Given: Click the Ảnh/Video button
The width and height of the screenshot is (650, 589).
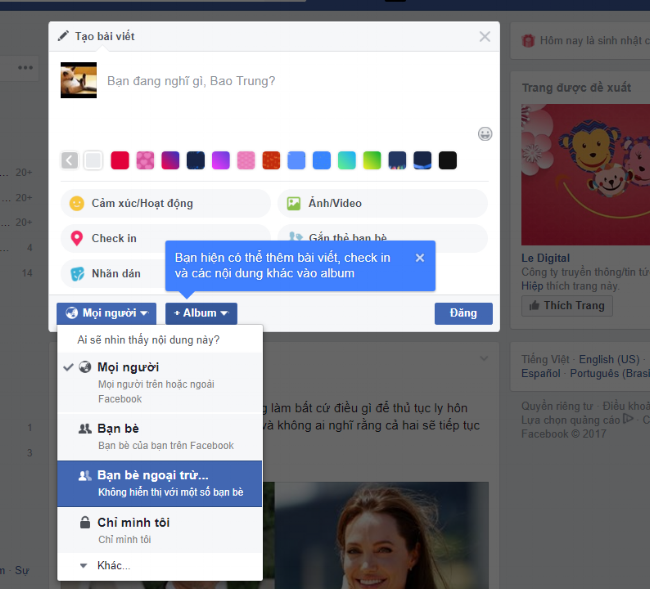Looking at the screenshot, I should 383,203.
